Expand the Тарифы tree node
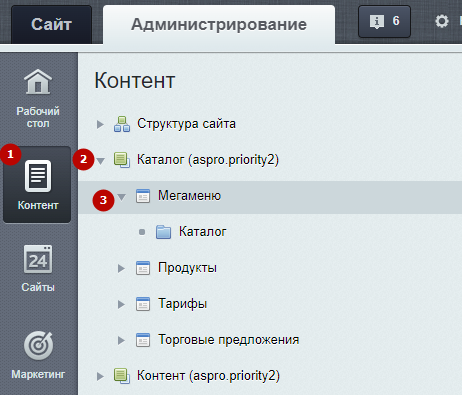Viewport: 462px width, 395px height. [121, 304]
